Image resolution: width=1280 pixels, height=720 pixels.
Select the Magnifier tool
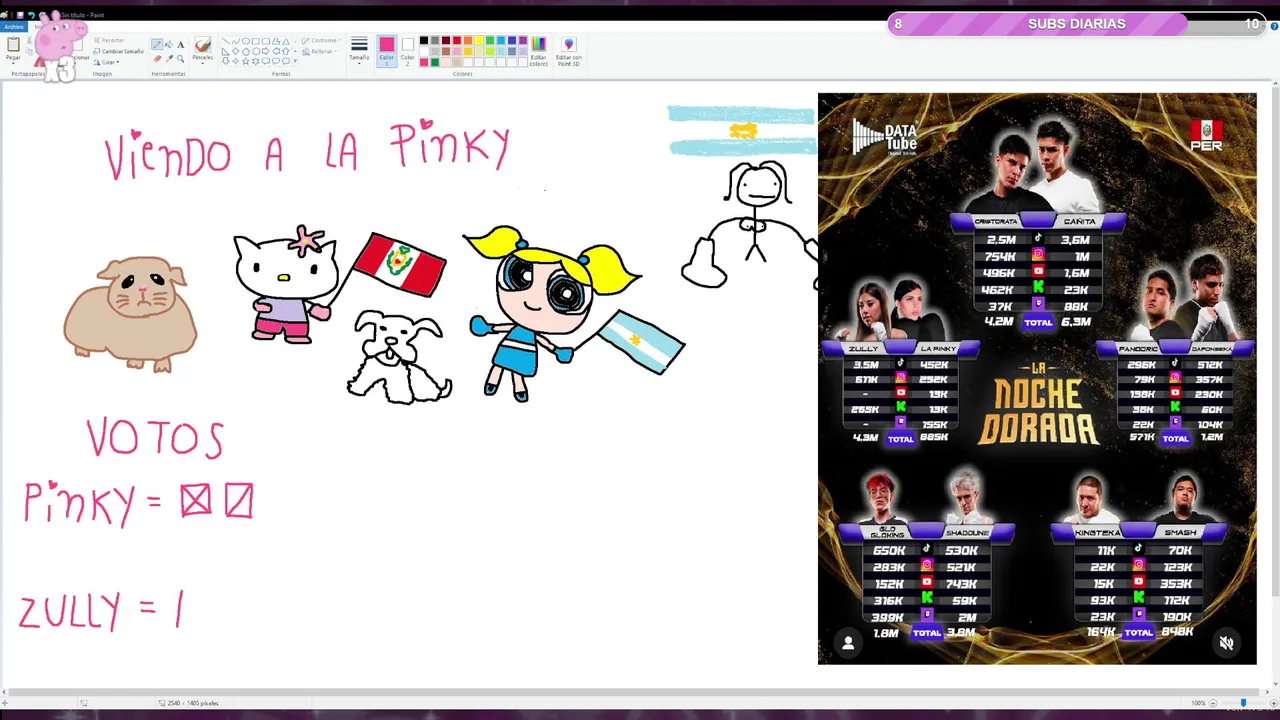coord(180,59)
